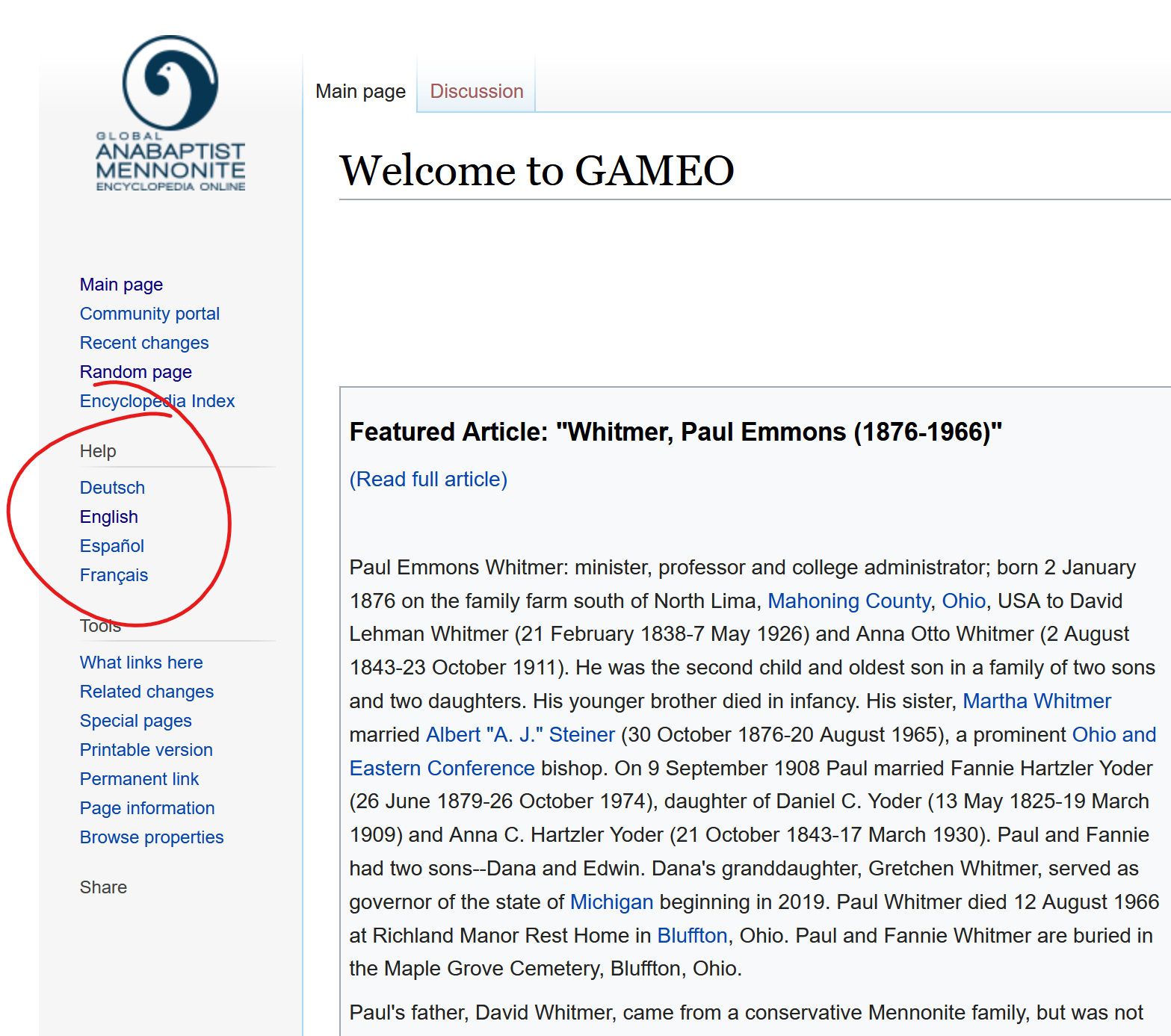1171x1036 pixels.
Task: Click the GAMEO logo icon
Action: point(170,114)
